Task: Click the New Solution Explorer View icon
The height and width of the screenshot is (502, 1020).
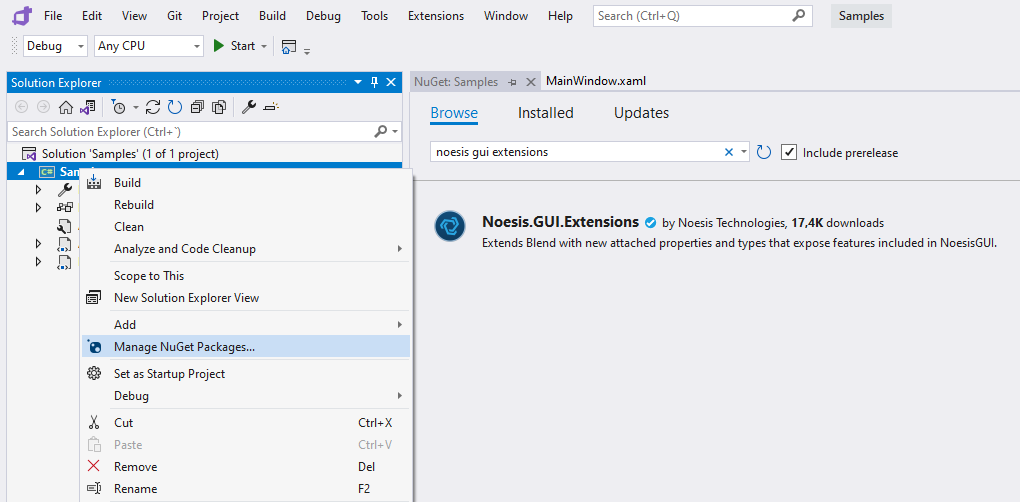Action: point(94,298)
